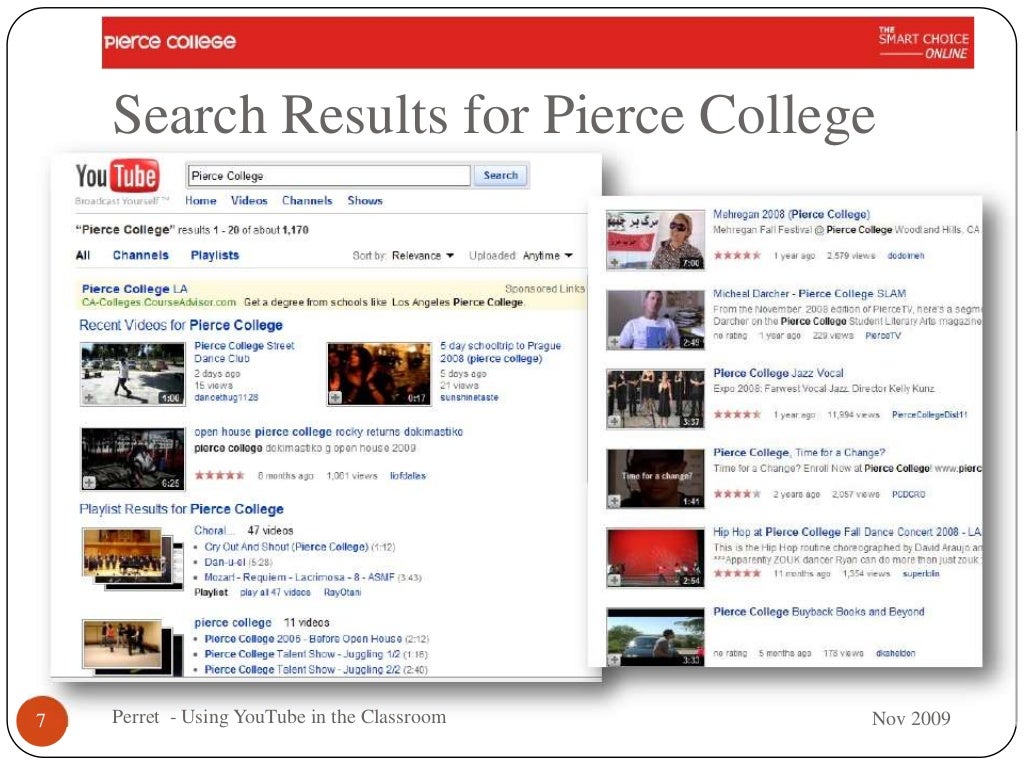This screenshot has height=768, width=1024.
Task: Add Jazz Vocal video to queue
Action: [x=615, y=422]
